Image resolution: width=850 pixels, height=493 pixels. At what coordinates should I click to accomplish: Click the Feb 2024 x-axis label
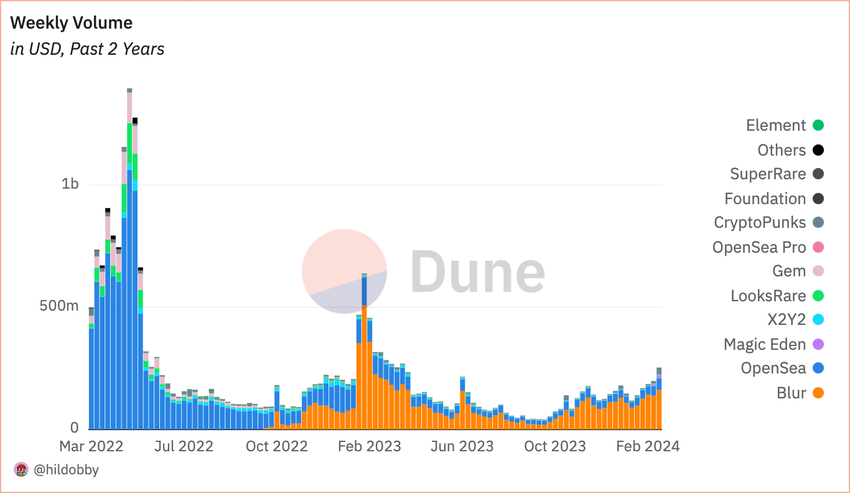pos(647,446)
